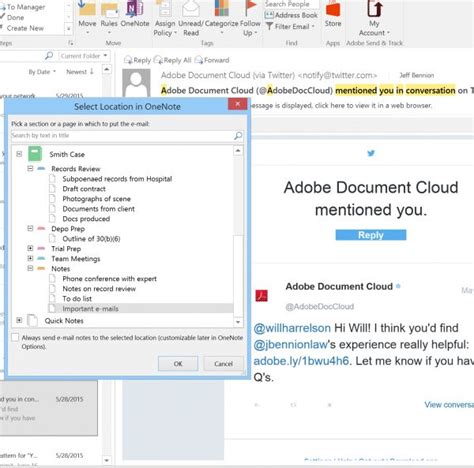Screen dimensions: 474x468
Task: Select Documents from client page
Action: coord(98,209)
